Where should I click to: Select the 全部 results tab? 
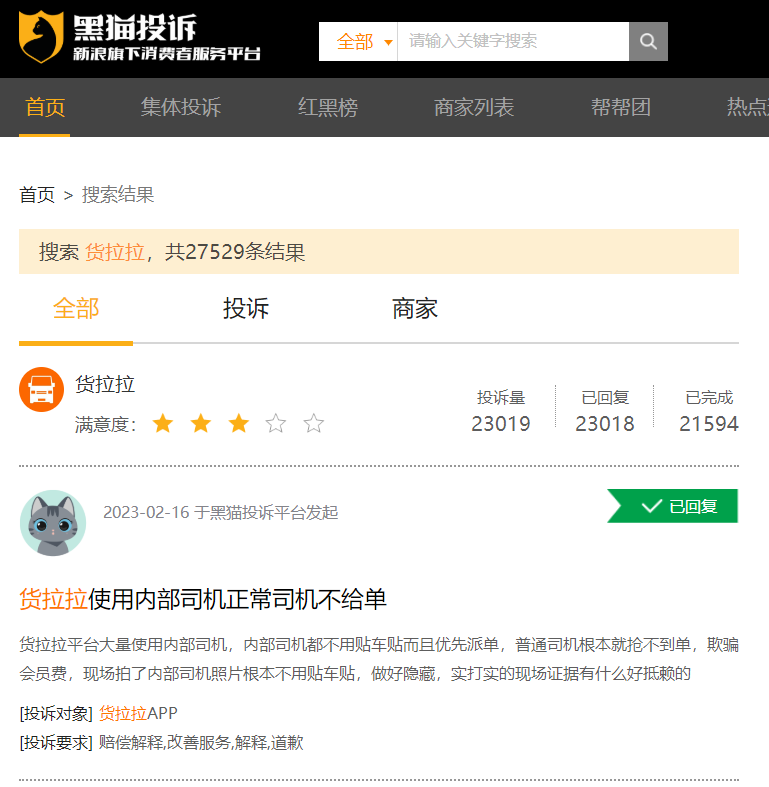click(x=76, y=308)
